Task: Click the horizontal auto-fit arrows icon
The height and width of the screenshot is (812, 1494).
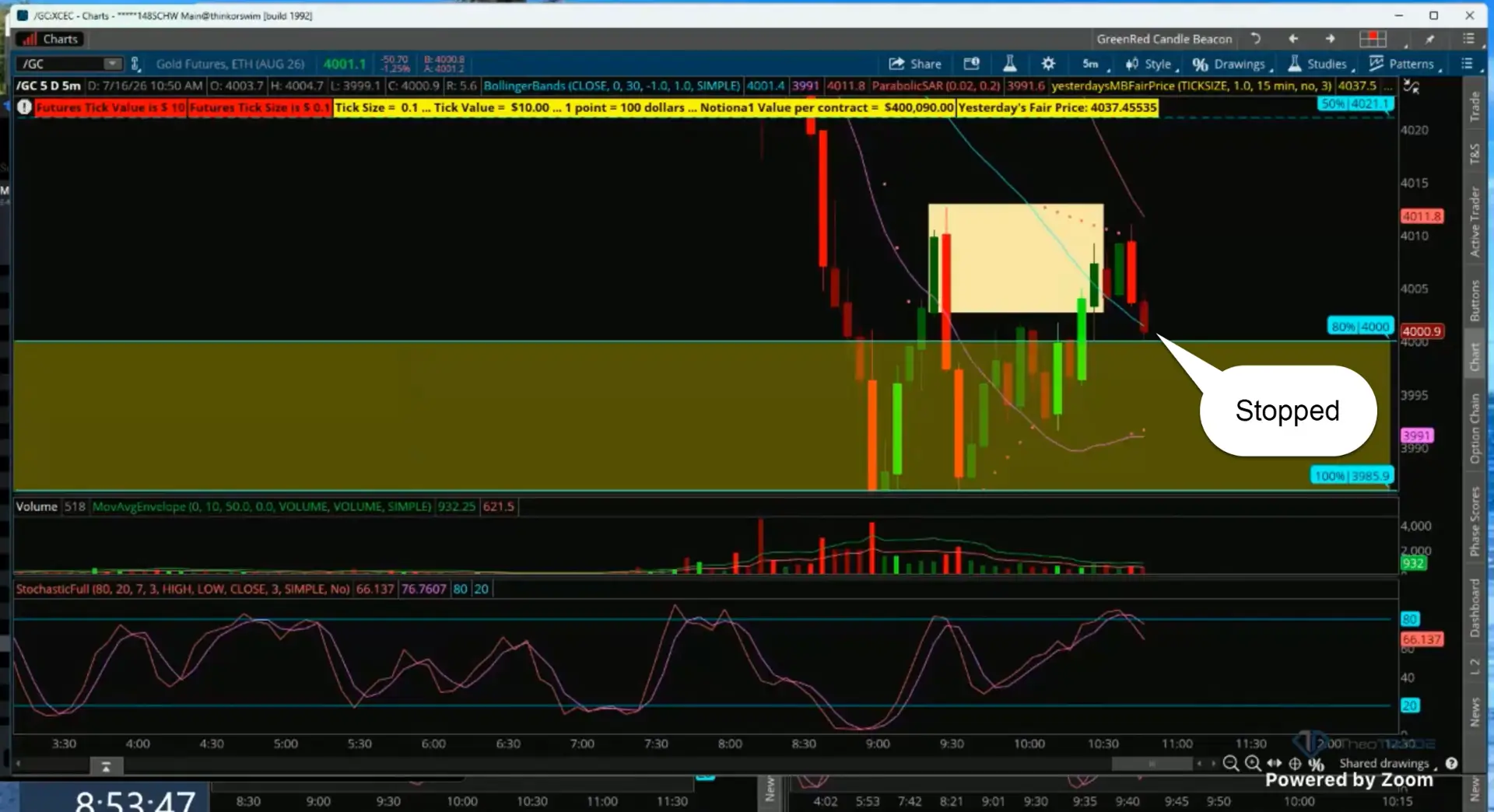Action: (1275, 764)
